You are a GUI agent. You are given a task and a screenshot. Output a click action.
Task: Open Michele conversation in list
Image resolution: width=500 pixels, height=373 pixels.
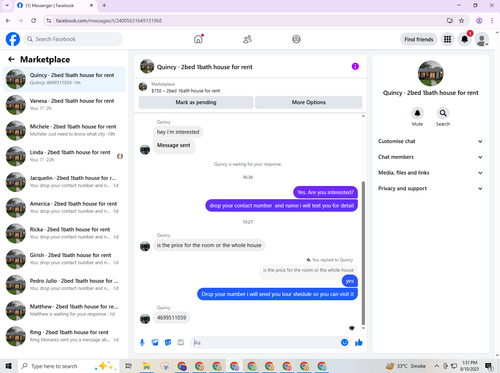[64, 130]
